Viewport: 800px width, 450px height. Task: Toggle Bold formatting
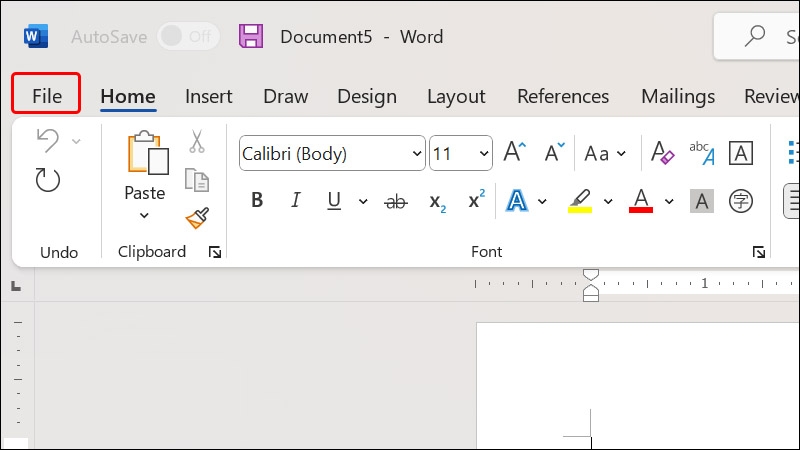[x=257, y=201]
